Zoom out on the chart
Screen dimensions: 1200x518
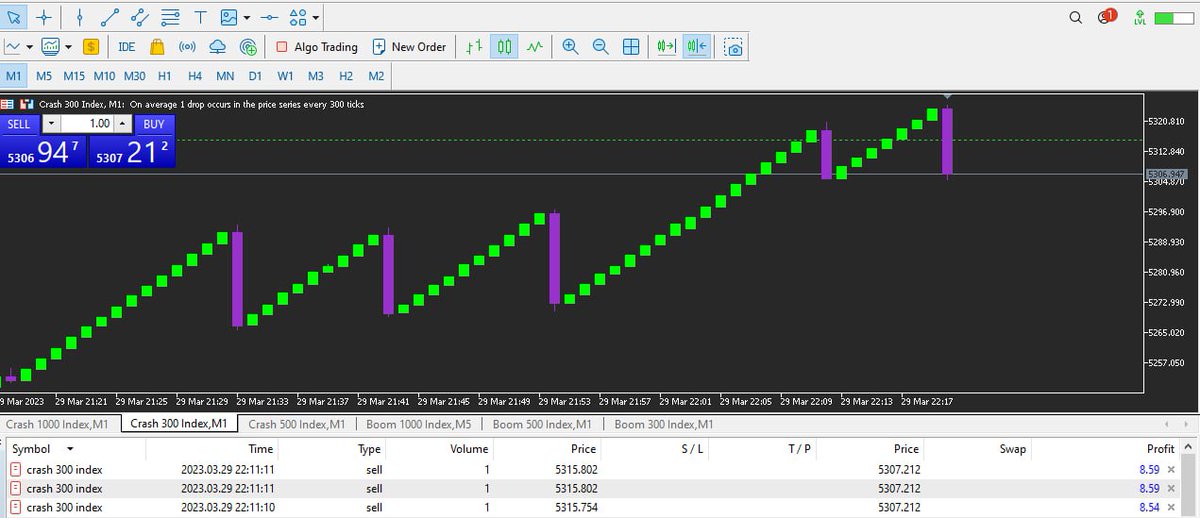coord(600,46)
